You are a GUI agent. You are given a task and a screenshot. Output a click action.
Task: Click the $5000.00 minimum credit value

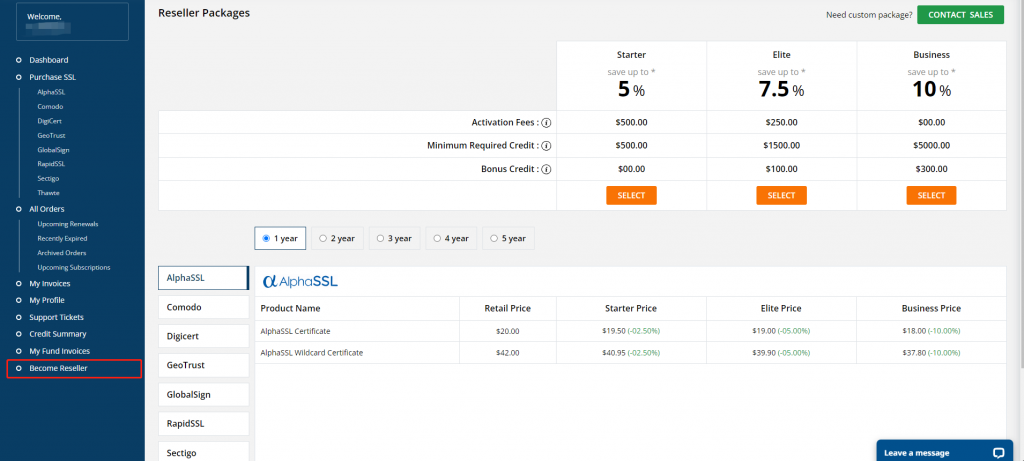tap(931, 146)
